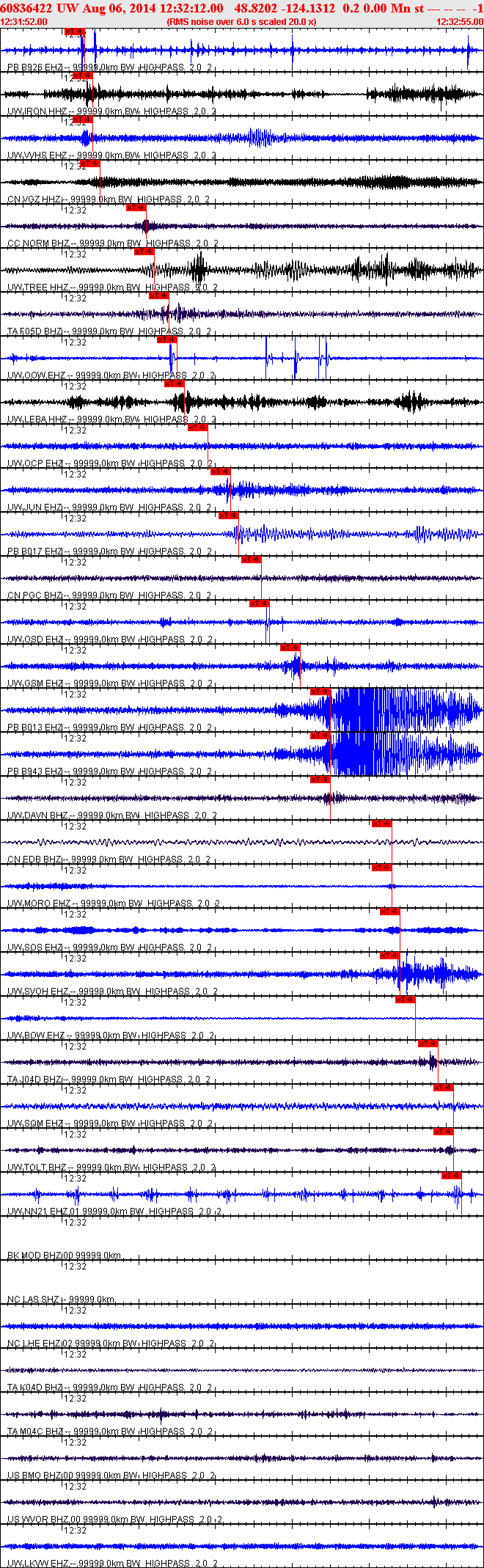Select the UW OOW EHZ station label
The width and height of the screenshot is (484, 1568).
[37, 375]
